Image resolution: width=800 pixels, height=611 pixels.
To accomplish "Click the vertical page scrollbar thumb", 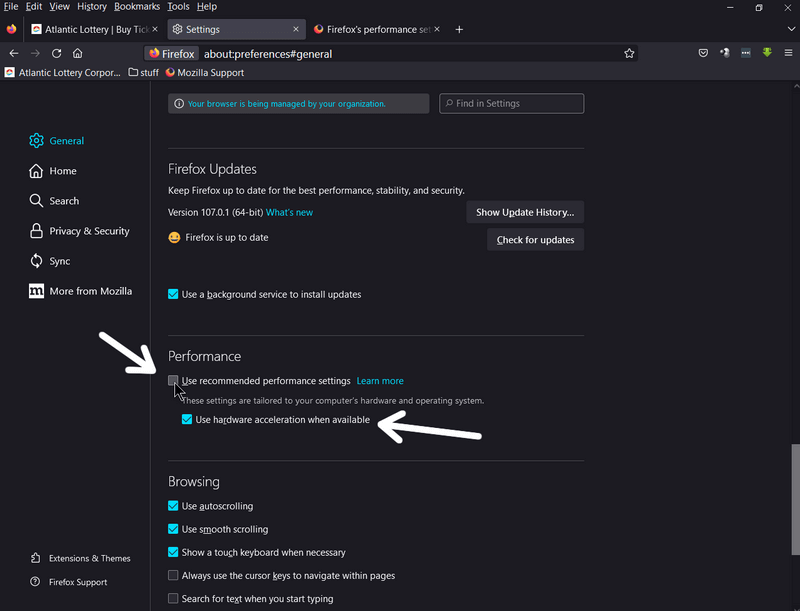I will (795, 499).
